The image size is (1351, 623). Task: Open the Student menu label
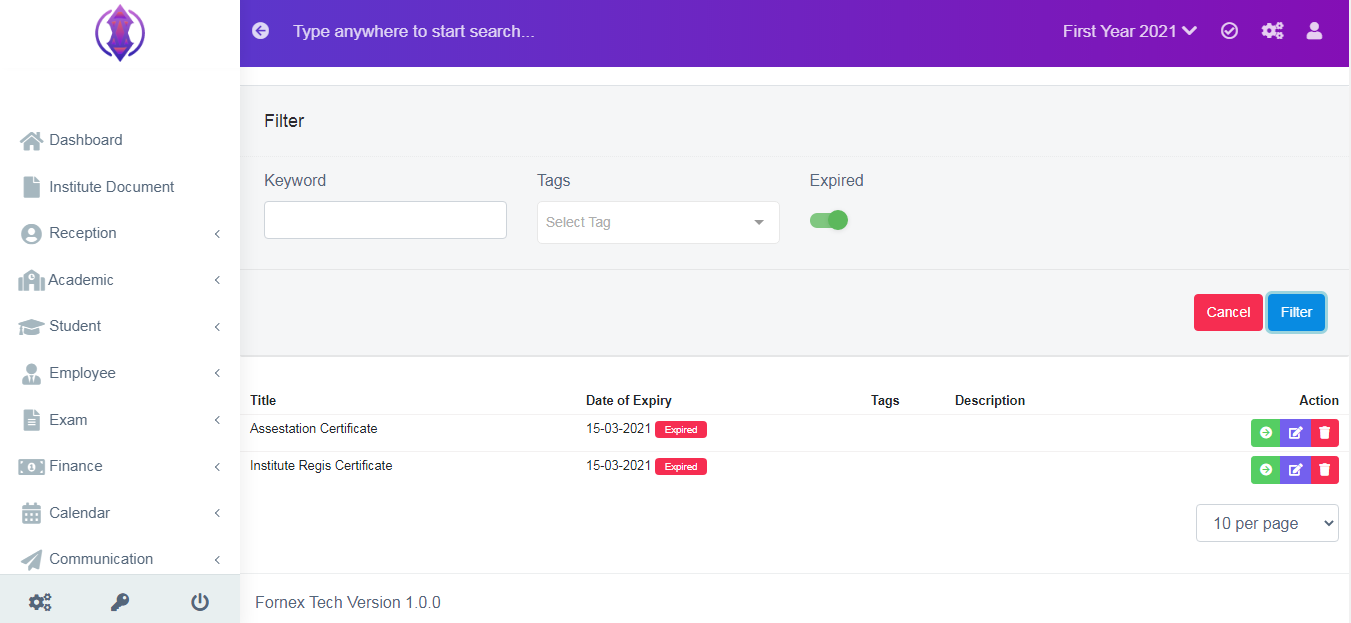pos(75,326)
